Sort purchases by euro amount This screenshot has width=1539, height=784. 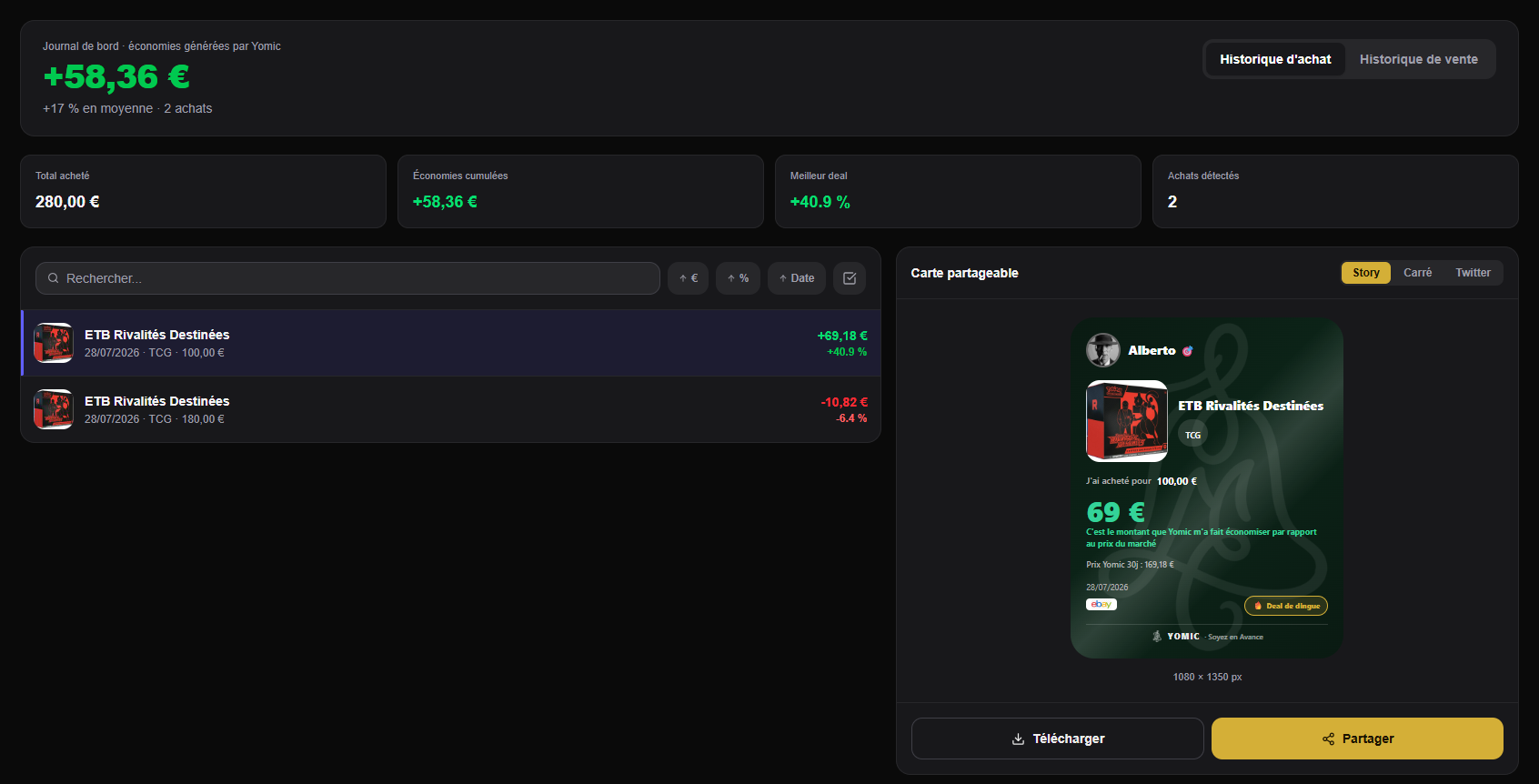[689, 278]
